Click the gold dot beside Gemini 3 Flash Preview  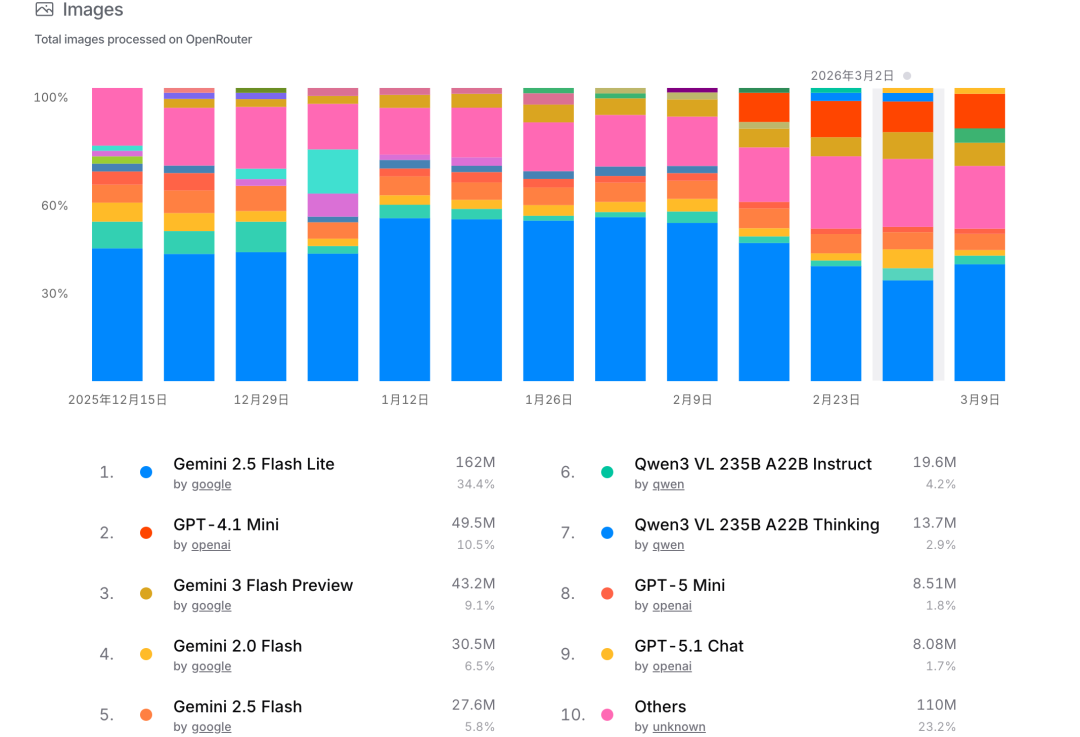[x=146, y=594]
